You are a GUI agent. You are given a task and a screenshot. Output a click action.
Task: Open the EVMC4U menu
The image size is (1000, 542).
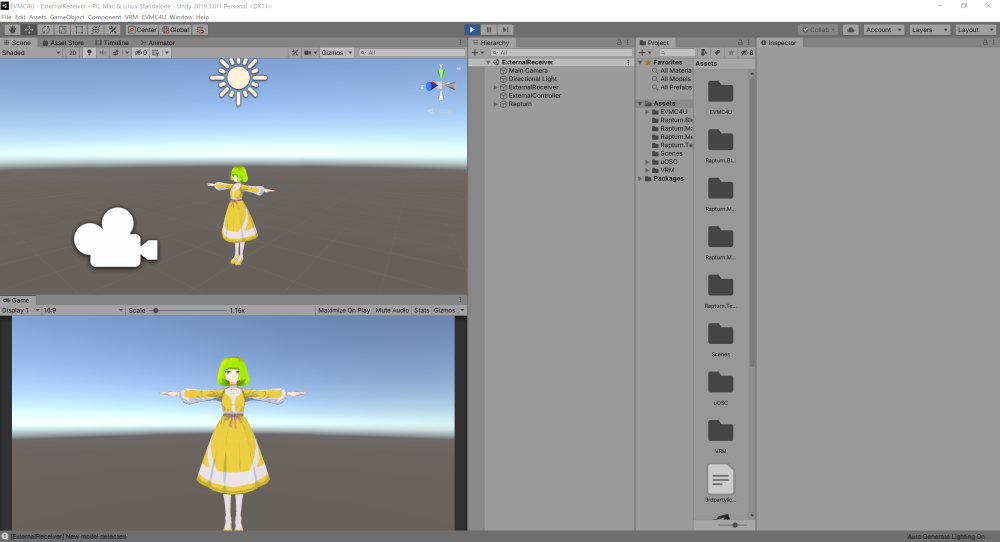(154, 17)
